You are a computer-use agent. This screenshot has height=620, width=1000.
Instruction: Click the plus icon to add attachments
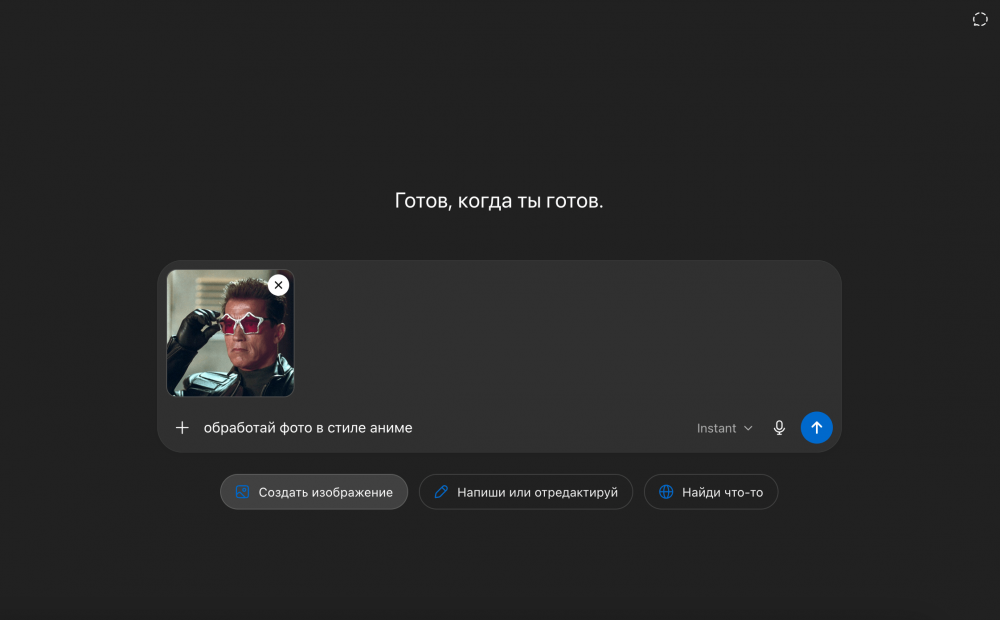182,427
